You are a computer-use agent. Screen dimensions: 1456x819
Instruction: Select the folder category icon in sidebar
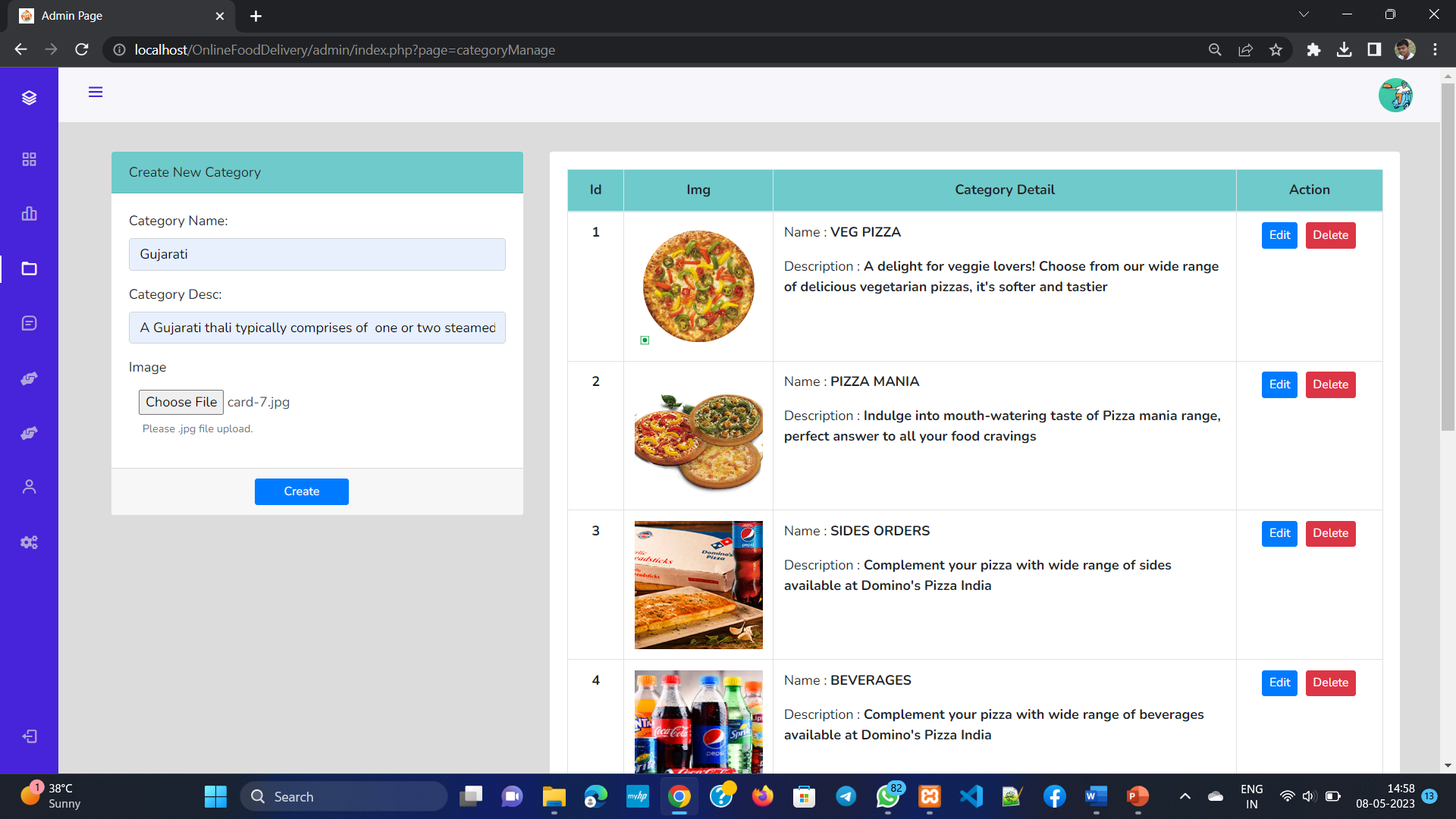[29, 268]
